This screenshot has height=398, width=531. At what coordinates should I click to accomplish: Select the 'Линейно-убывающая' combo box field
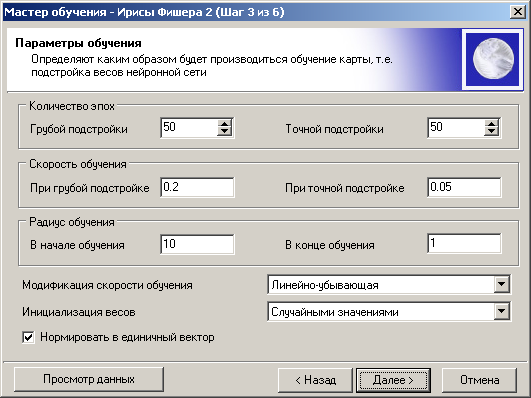point(389,285)
